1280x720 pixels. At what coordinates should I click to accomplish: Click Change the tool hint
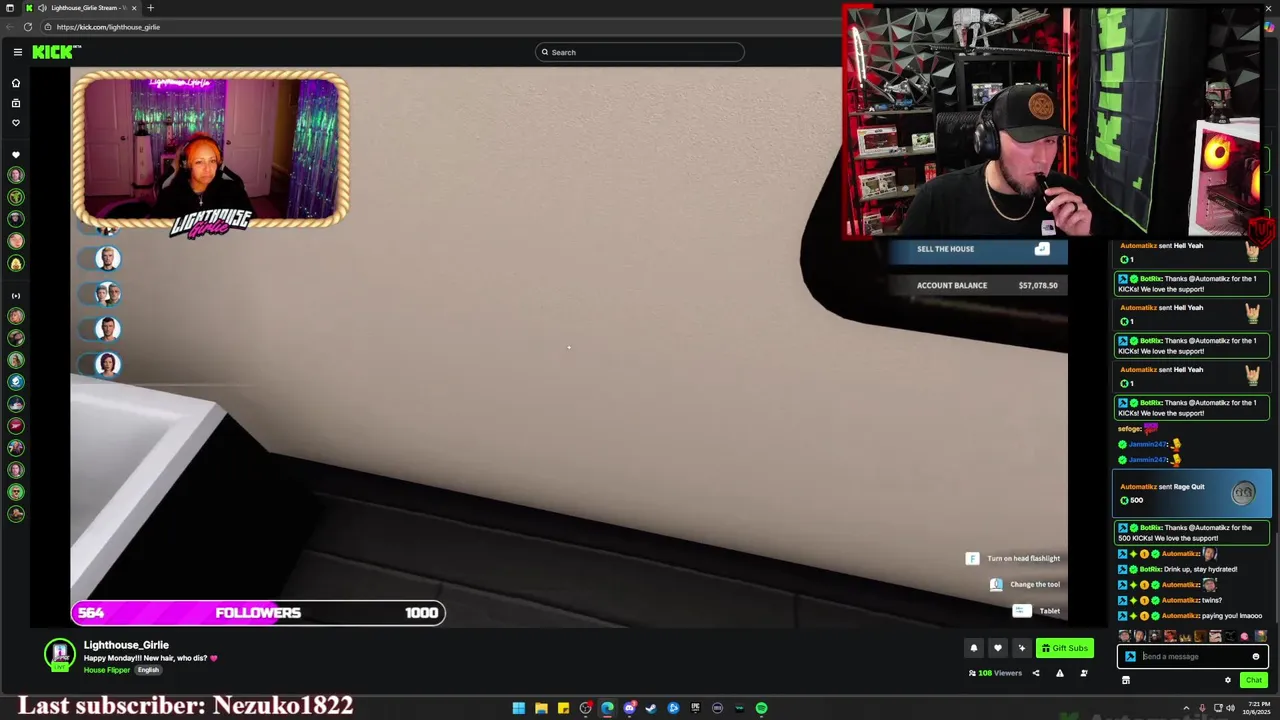coord(1025,584)
